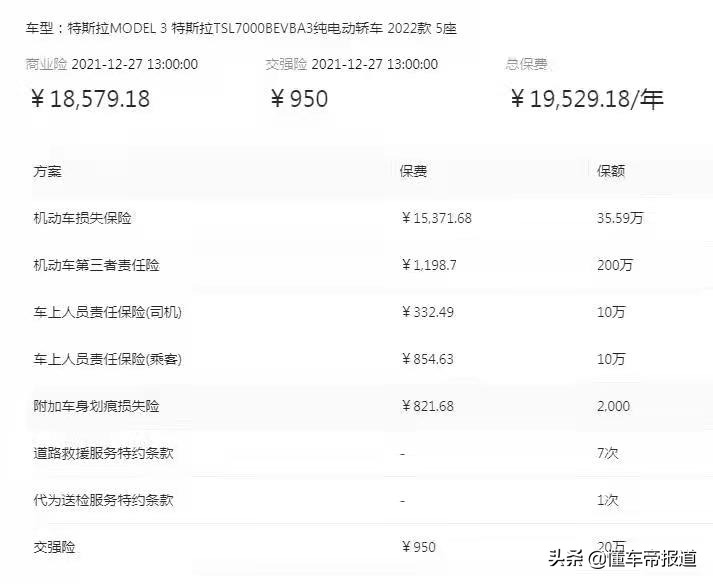Click the coverage amount 35.59万
Image resolution: width=713 pixels, height=584 pixels.
coord(620,218)
